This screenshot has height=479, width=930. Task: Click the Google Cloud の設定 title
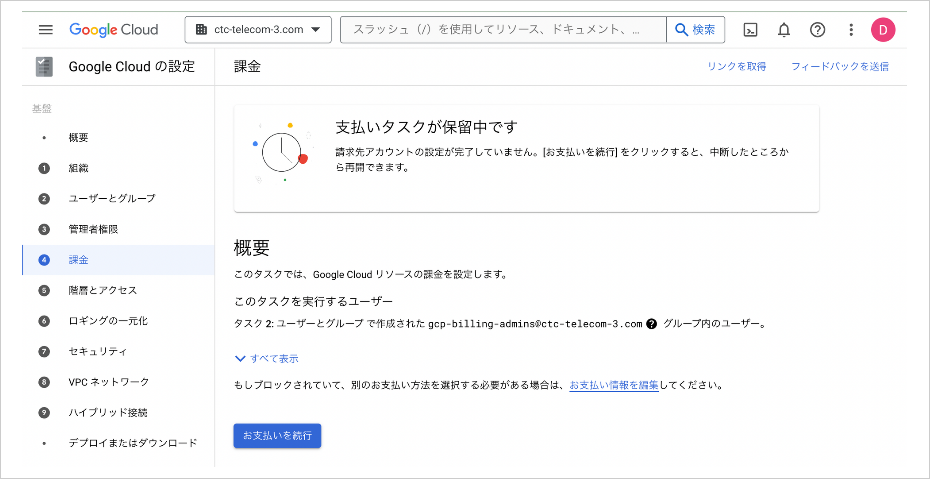(132, 66)
